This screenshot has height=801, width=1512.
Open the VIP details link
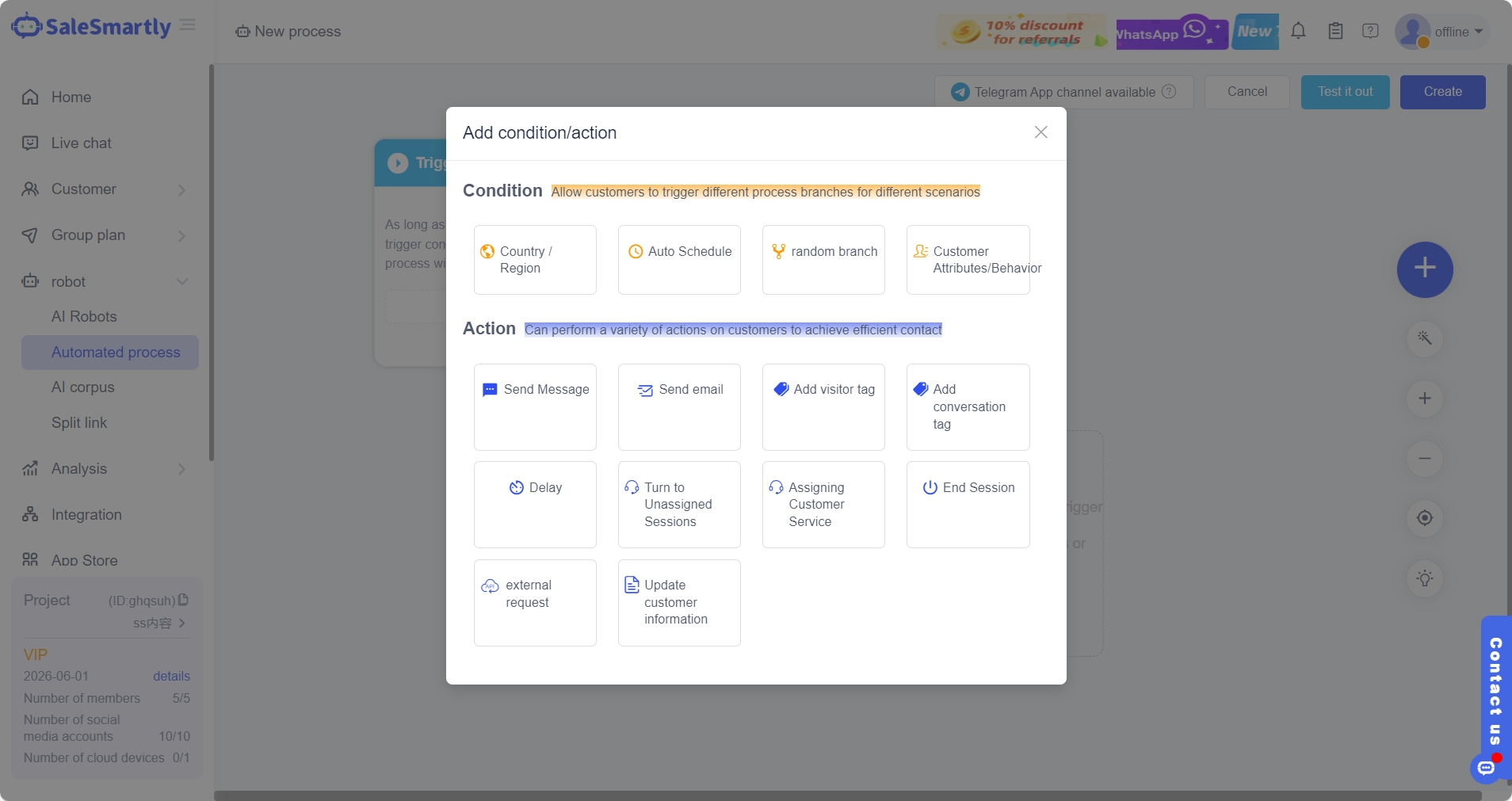(171, 676)
